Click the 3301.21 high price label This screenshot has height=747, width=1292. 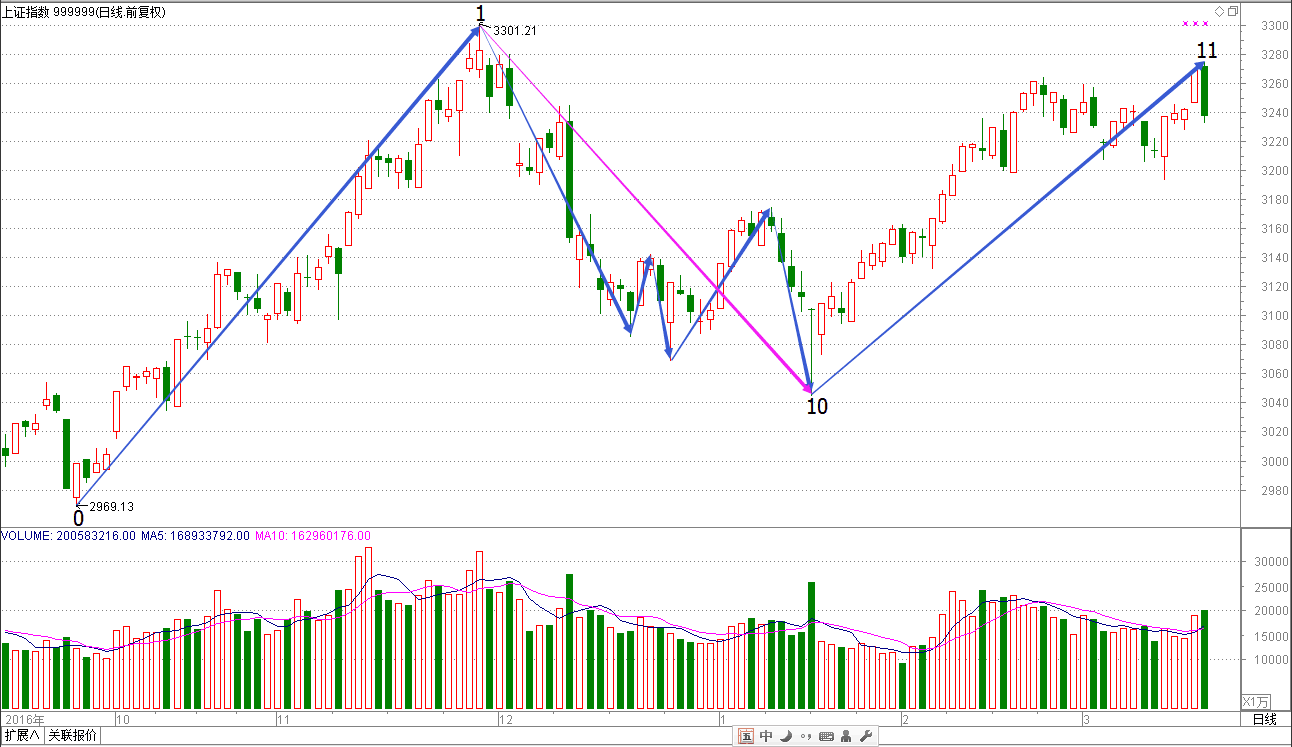click(515, 31)
